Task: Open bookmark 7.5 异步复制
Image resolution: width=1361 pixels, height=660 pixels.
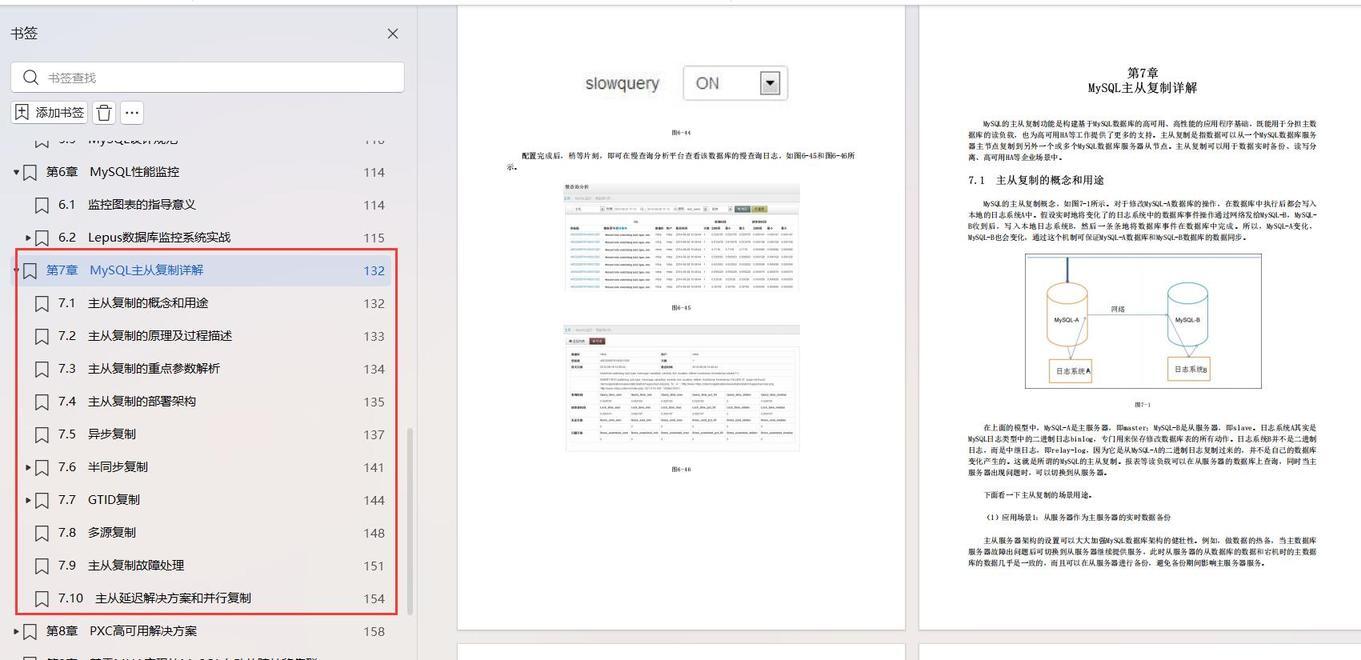Action: [97, 434]
